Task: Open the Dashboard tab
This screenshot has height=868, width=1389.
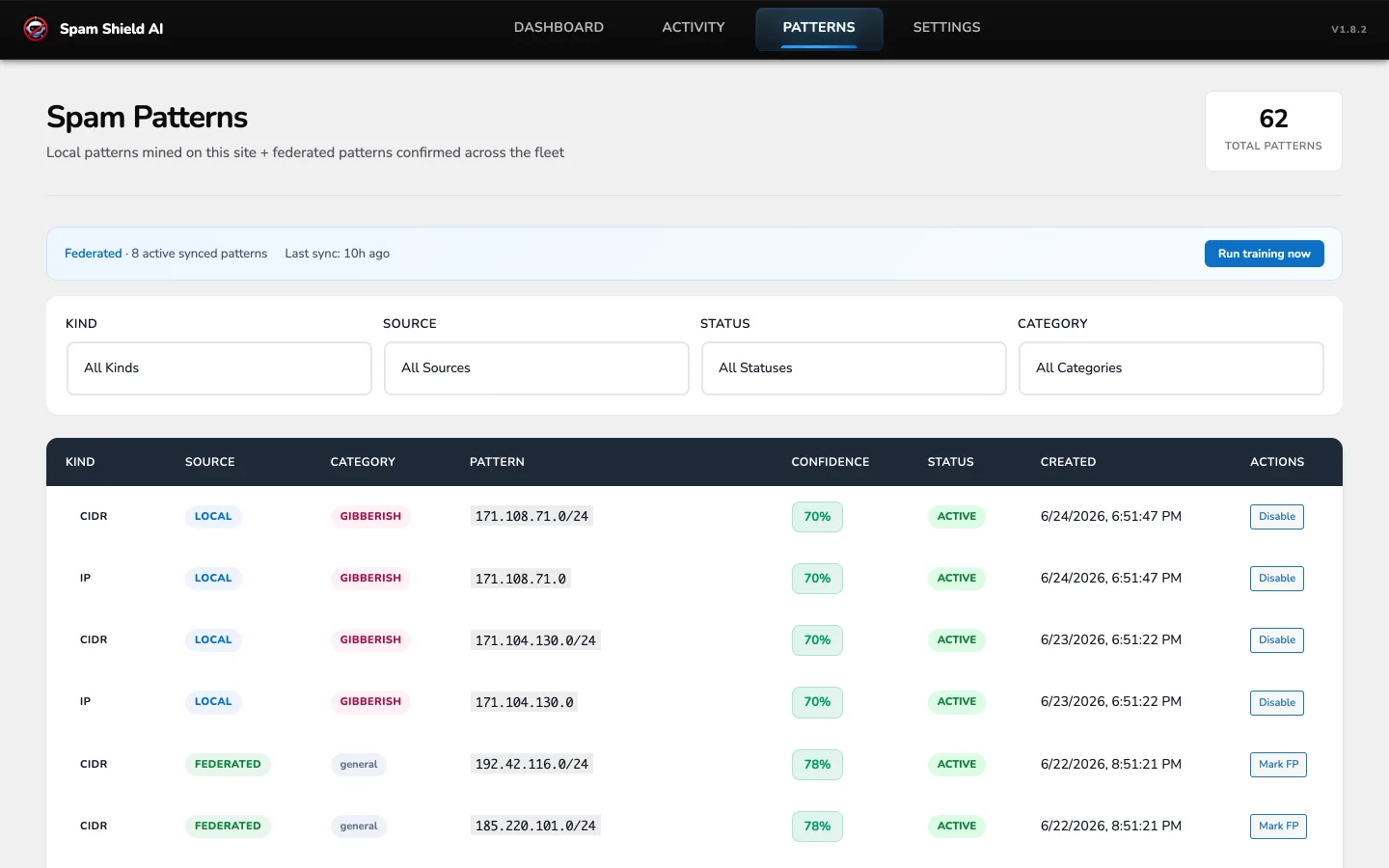Action: (558, 28)
